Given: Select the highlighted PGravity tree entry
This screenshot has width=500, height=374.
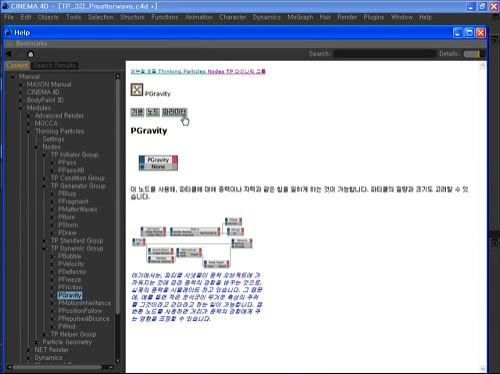Looking at the screenshot, I should point(70,295).
